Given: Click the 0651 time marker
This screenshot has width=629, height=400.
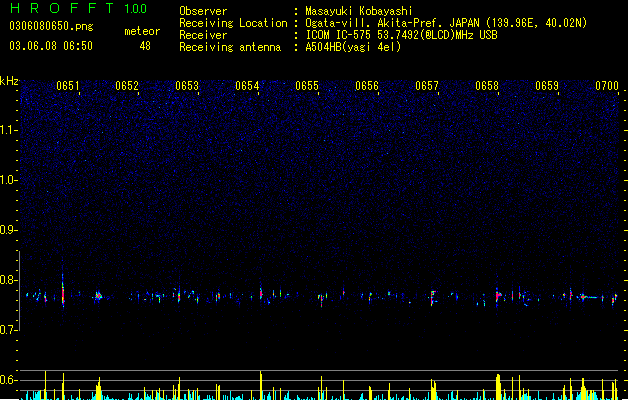Looking at the screenshot, I should click(68, 86).
